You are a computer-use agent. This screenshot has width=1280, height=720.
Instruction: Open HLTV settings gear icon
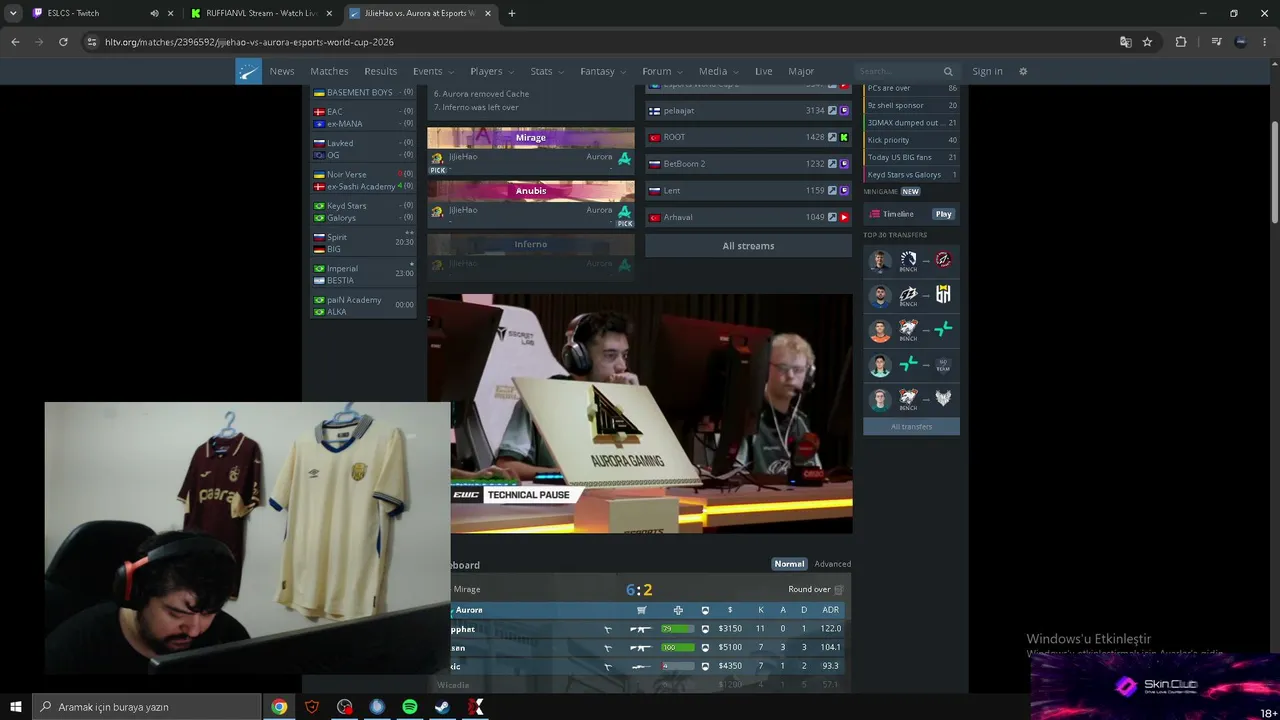[1023, 72]
